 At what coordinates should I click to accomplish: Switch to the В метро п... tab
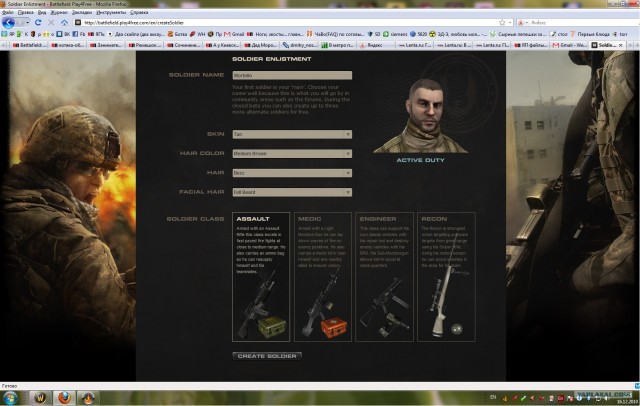click(337, 45)
